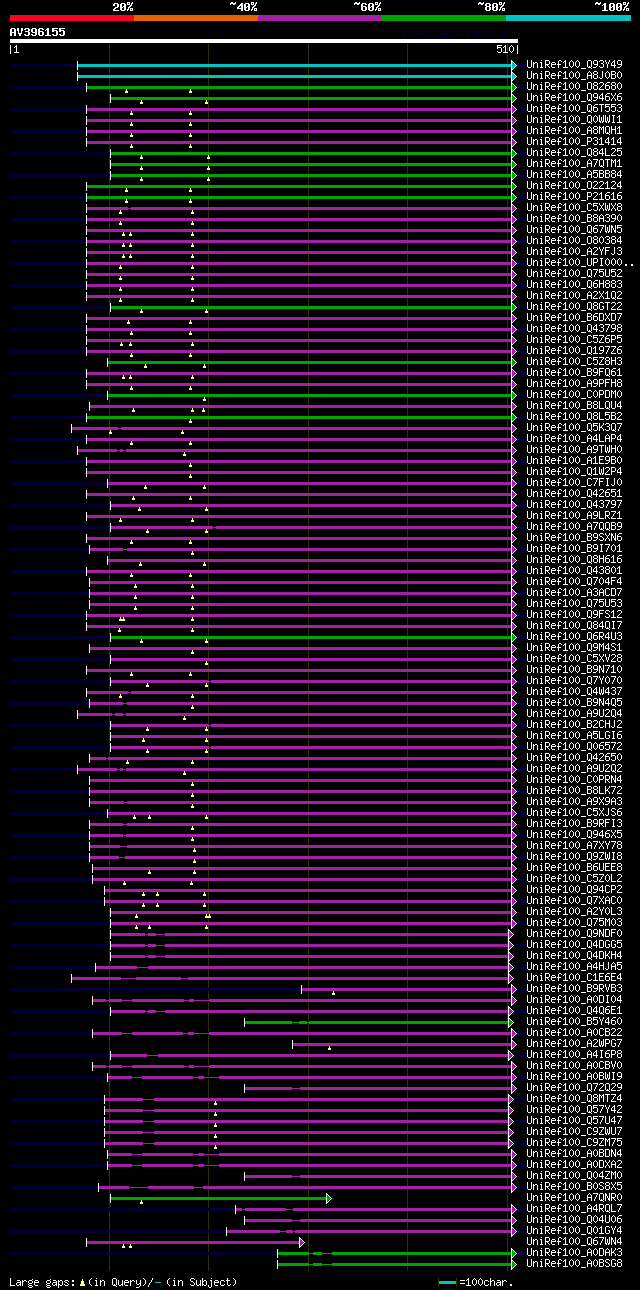
Task: Select entry UniRef100_Q8GT22
Action: pos(574,306)
